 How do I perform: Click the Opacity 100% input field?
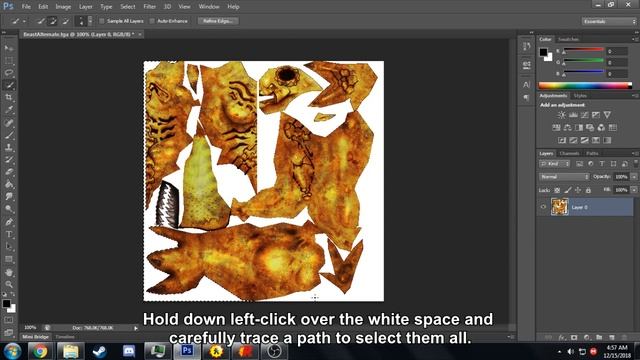click(x=621, y=177)
